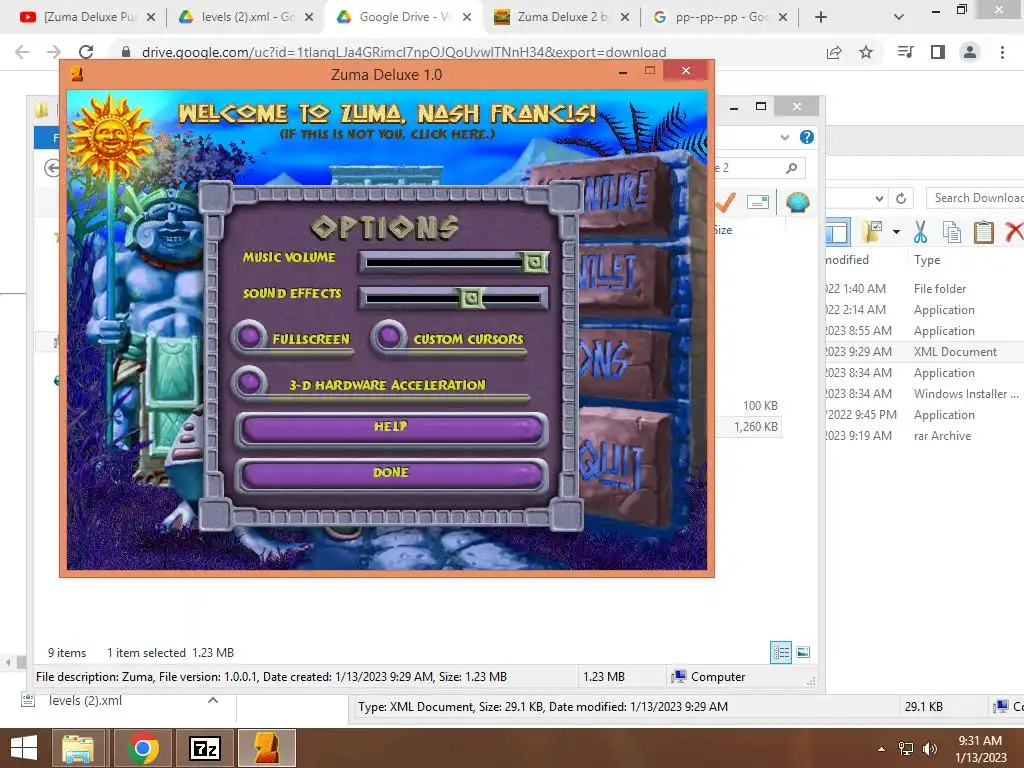Select the 1,260 KB file size cell
Screen dimensions: 1024x768
756,426
